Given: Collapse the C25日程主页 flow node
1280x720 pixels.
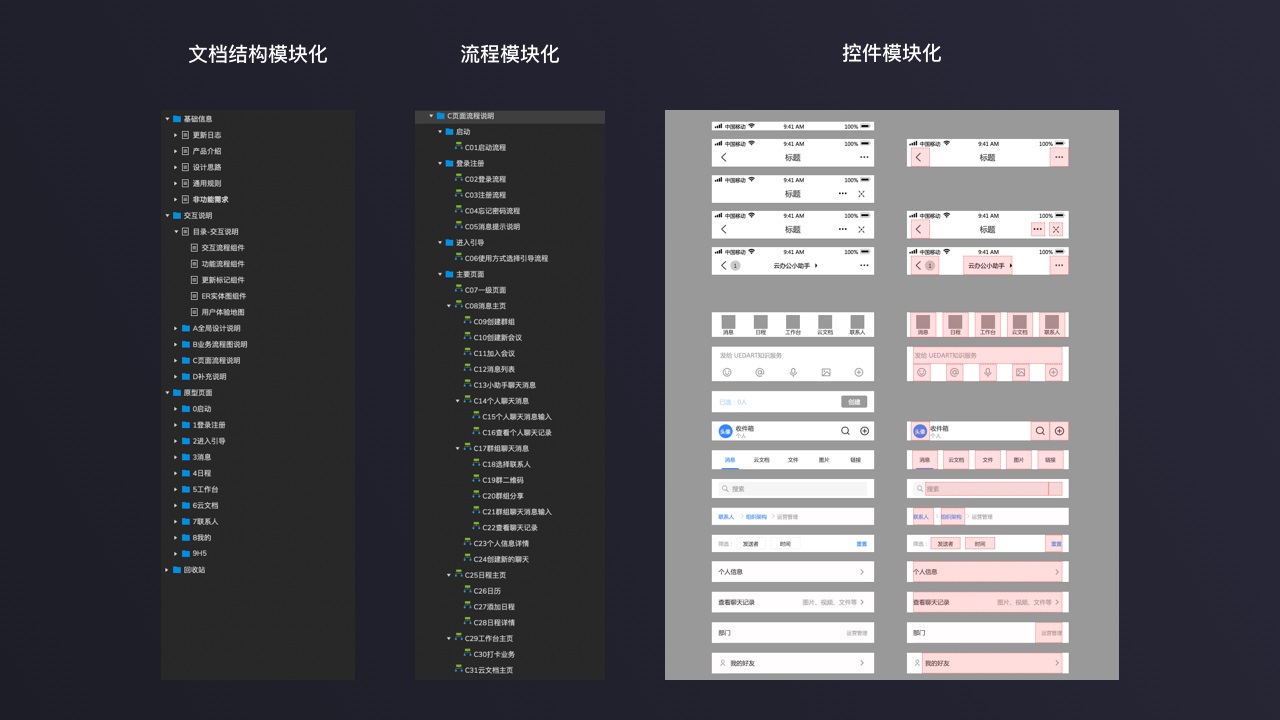Looking at the screenshot, I should [x=449, y=575].
